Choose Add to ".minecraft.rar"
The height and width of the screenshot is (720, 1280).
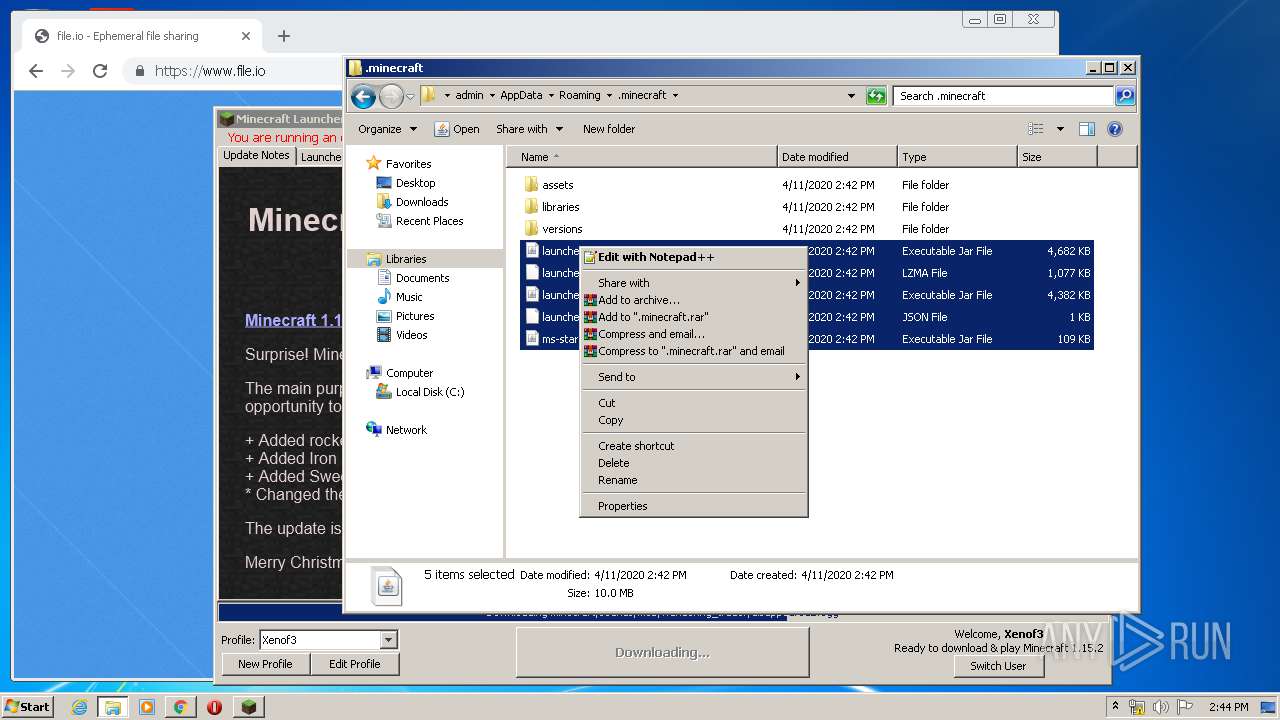pyautogui.click(x=693, y=317)
